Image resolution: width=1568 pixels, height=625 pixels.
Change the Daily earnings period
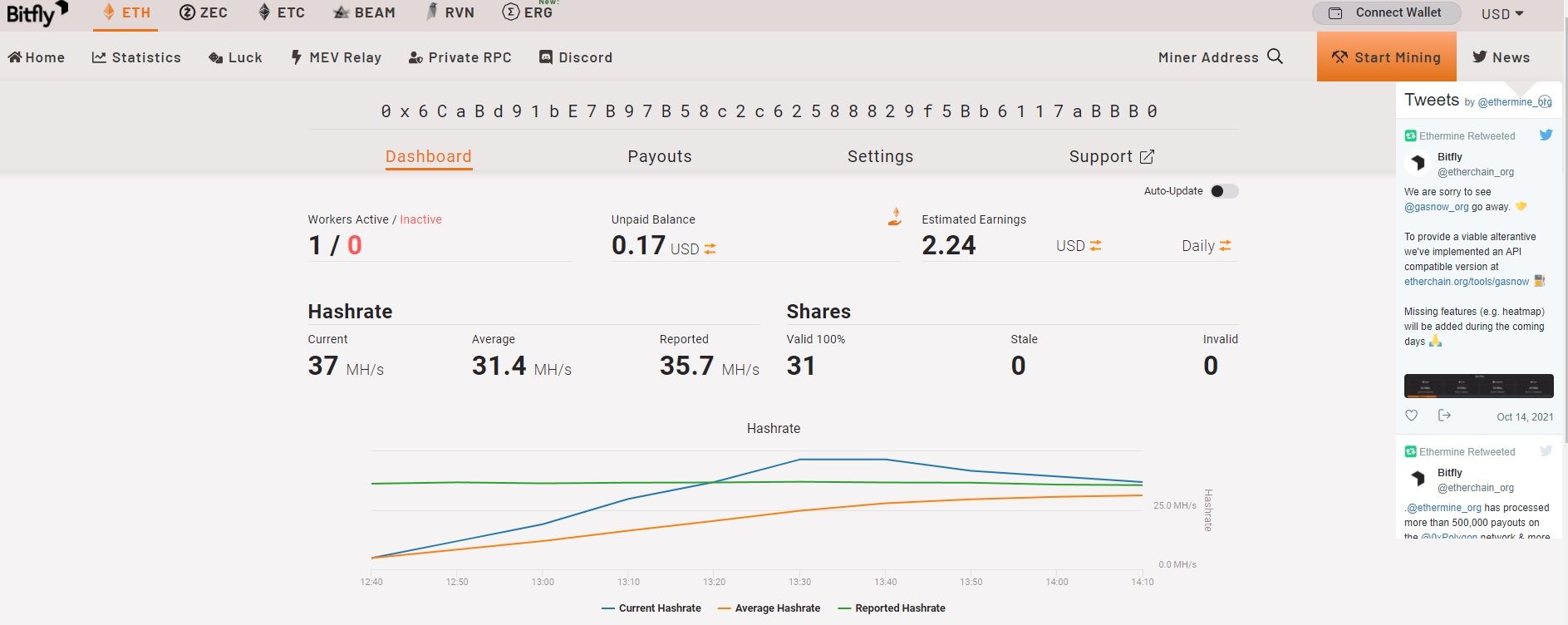(1226, 245)
